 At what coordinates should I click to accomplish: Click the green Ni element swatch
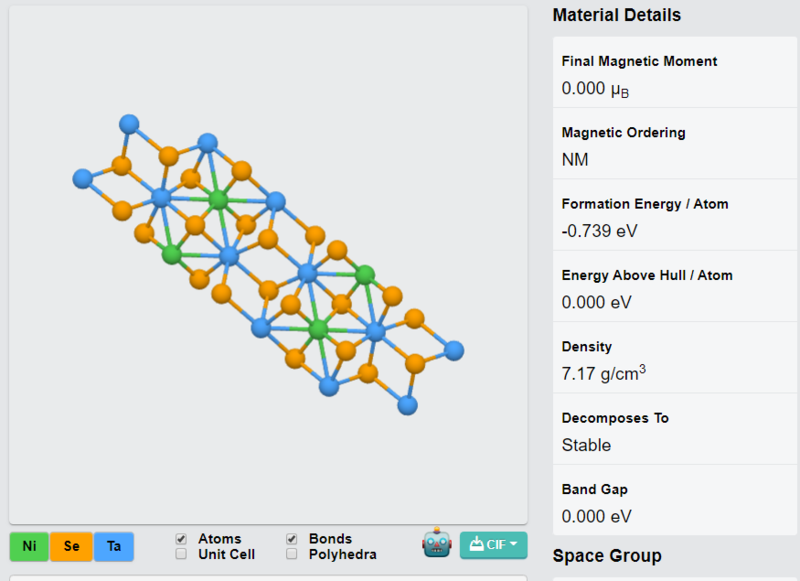tap(29, 546)
